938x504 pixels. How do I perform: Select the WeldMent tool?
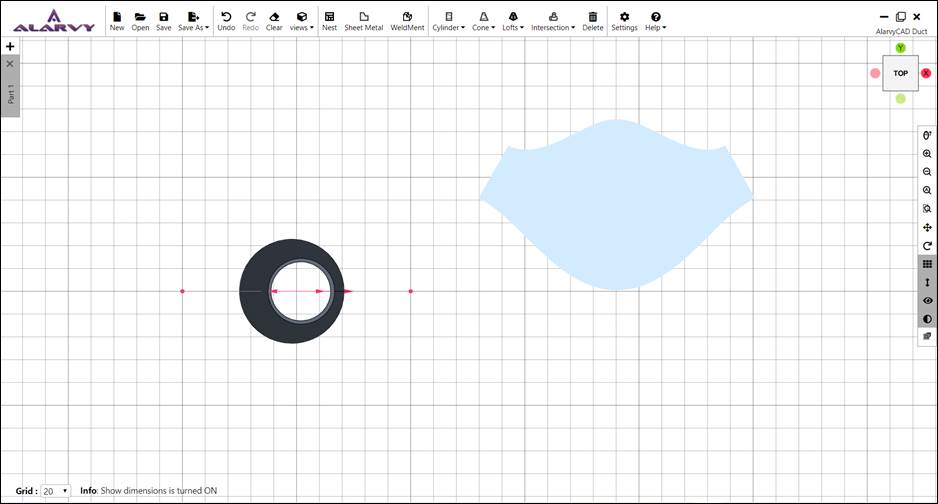coord(407,21)
